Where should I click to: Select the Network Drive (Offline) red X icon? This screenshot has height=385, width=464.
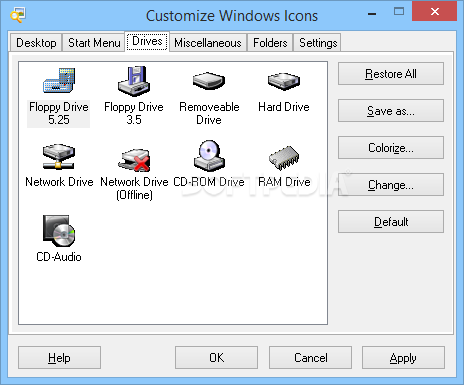click(134, 159)
